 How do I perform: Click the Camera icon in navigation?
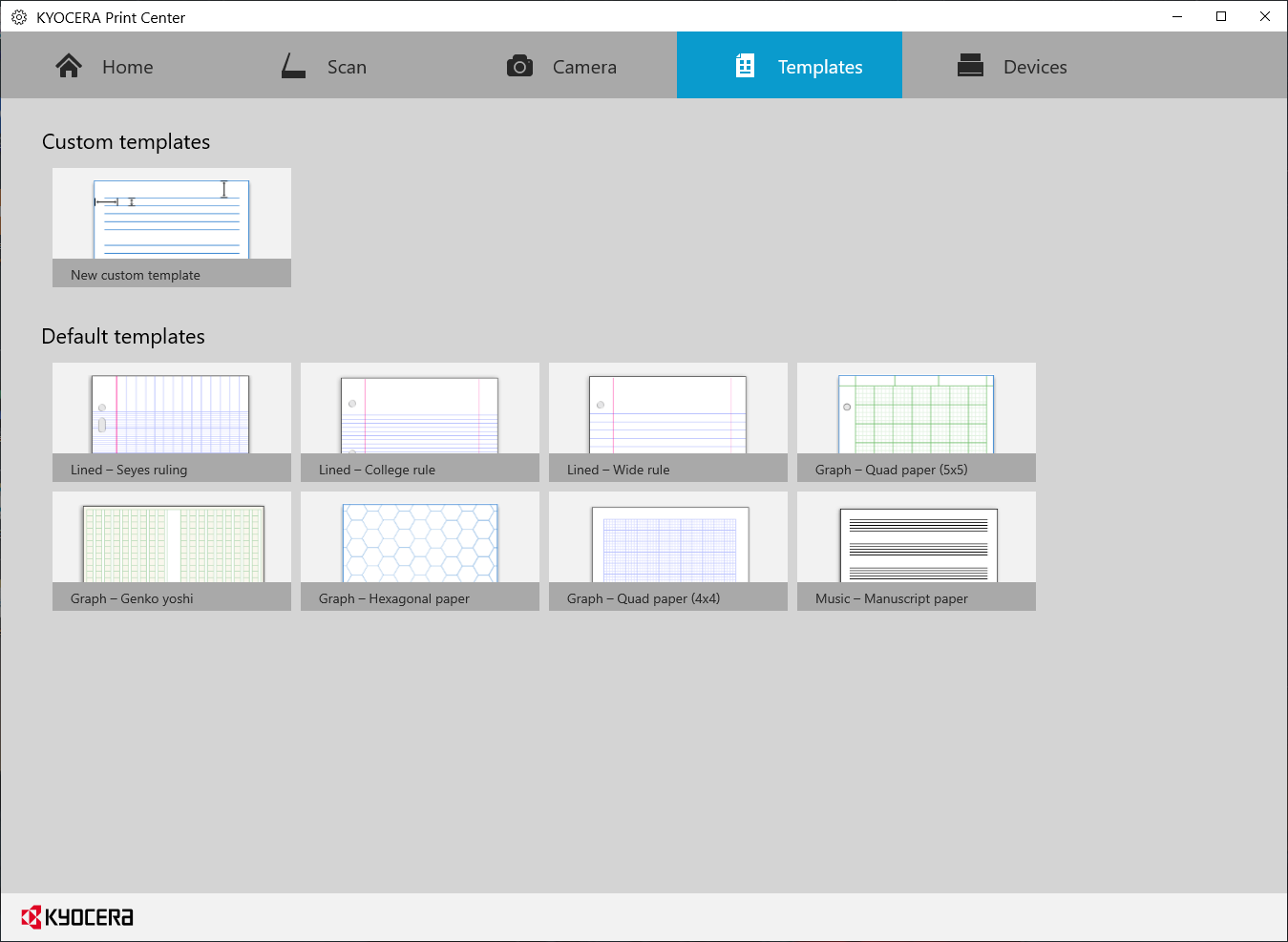click(519, 66)
